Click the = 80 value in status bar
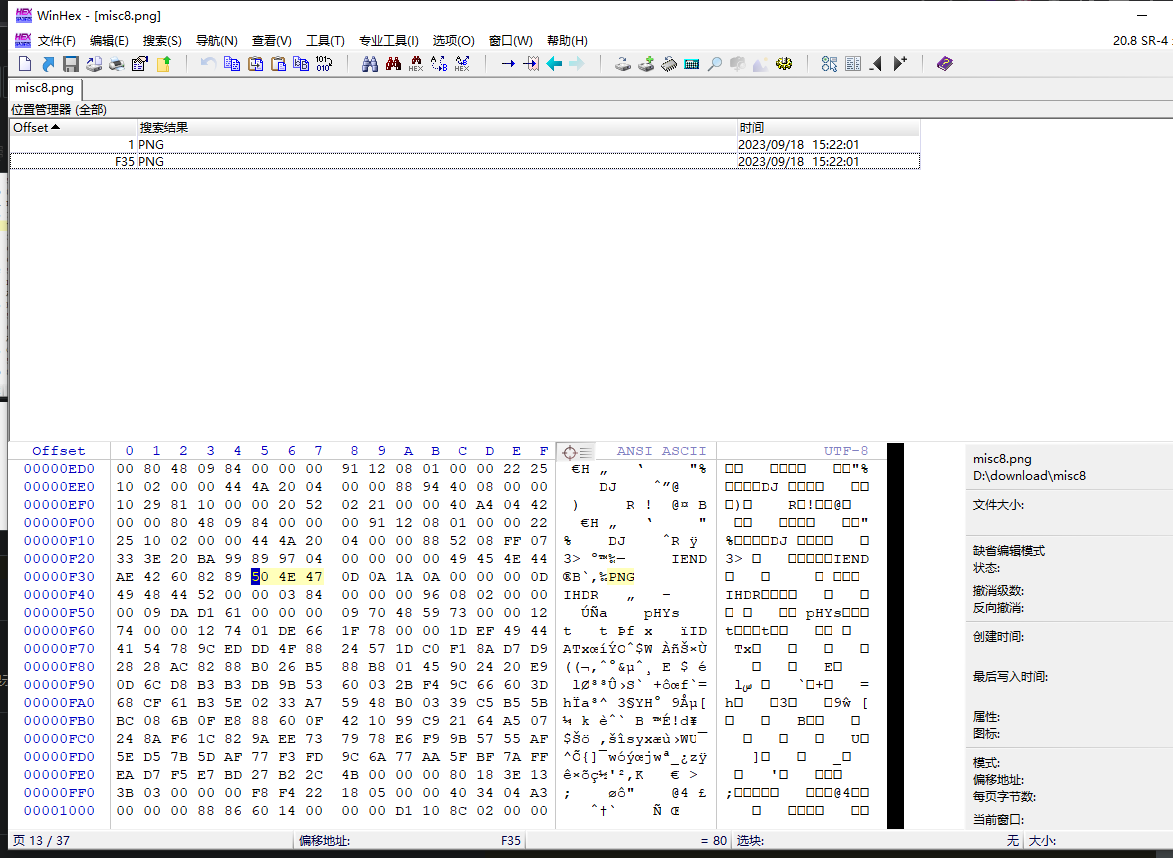Screen dimensions: 1173x858 (x=714, y=841)
